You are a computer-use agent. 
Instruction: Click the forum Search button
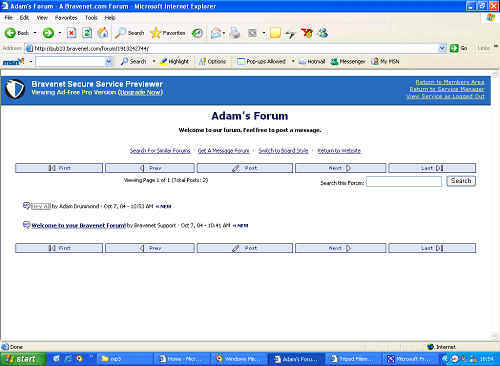461,181
